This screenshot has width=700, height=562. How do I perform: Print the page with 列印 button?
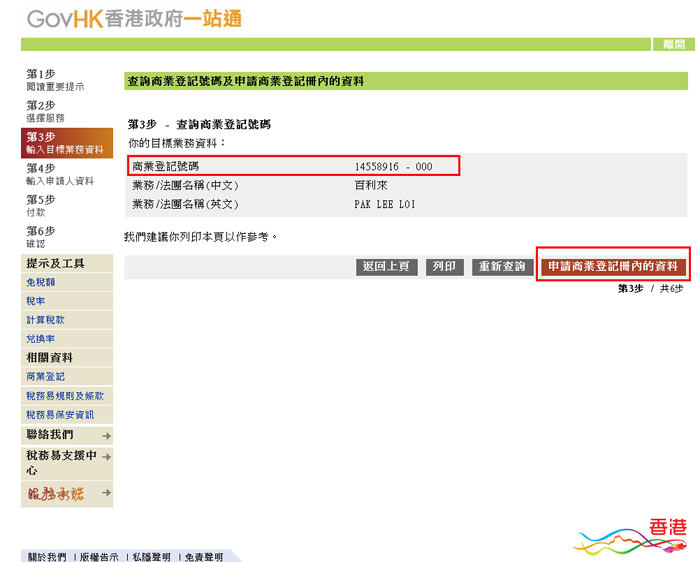(444, 267)
